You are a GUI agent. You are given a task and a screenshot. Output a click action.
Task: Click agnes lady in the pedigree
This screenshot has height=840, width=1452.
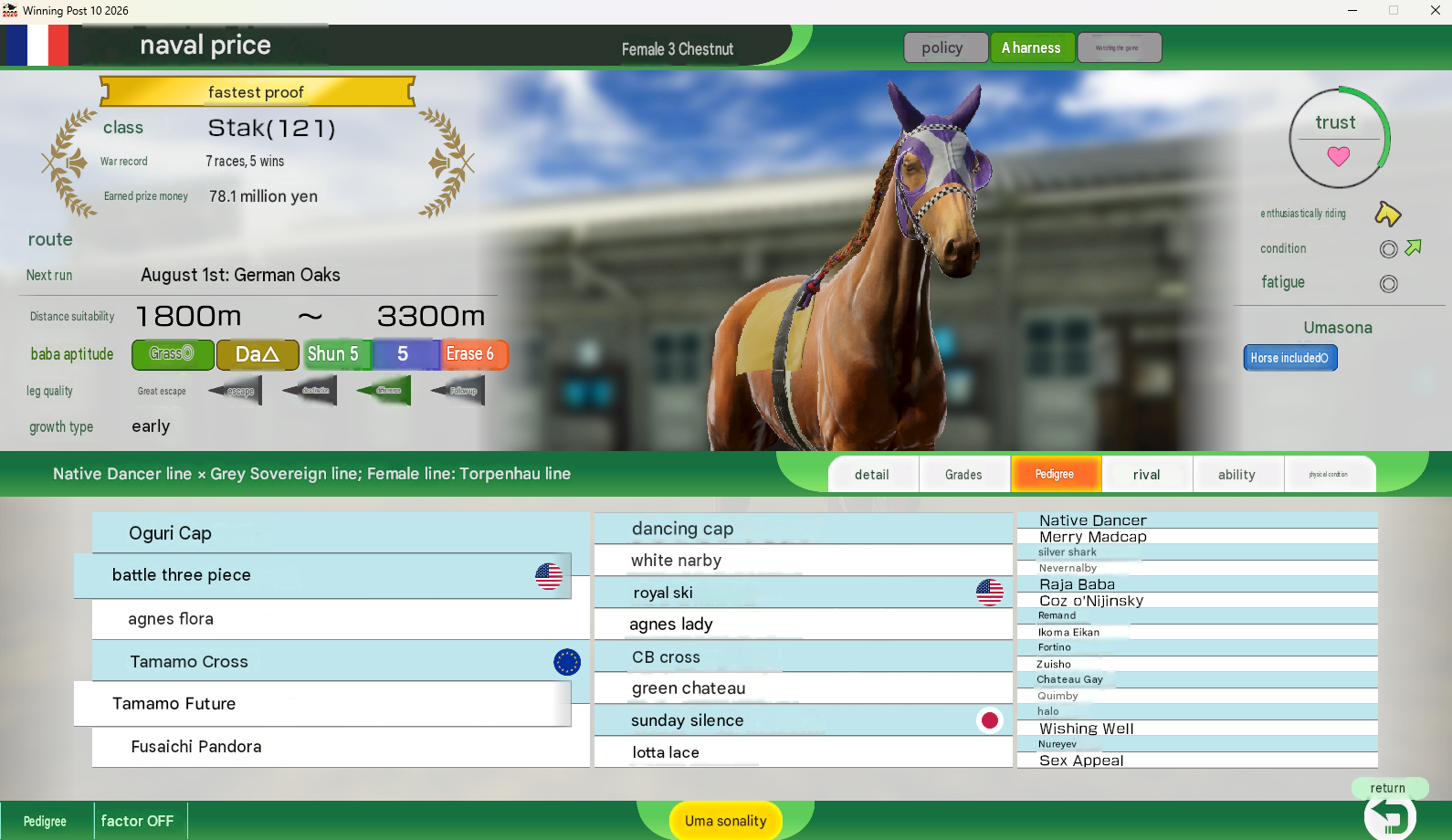click(804, 625)
